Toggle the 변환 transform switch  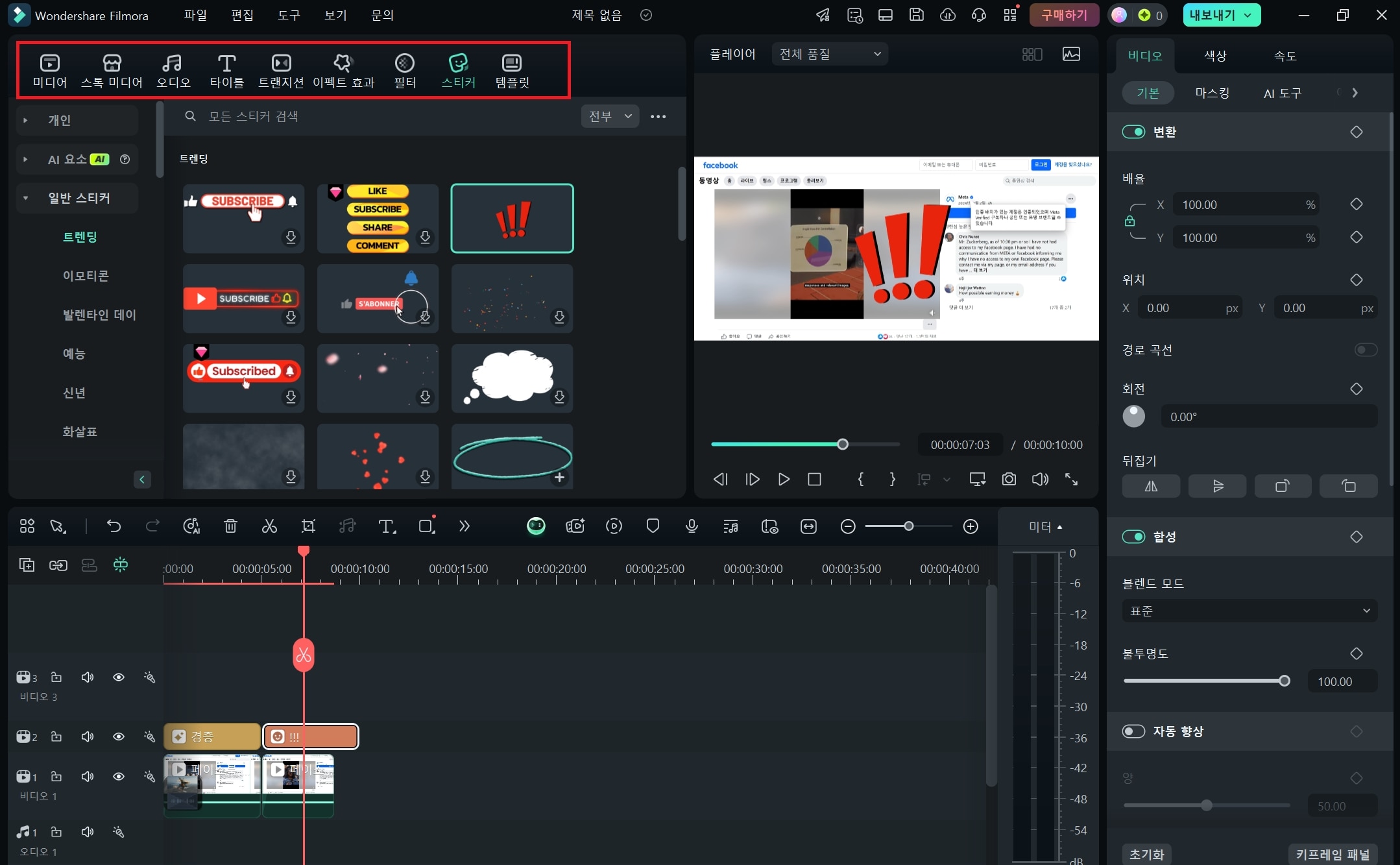click(1133, 132)
